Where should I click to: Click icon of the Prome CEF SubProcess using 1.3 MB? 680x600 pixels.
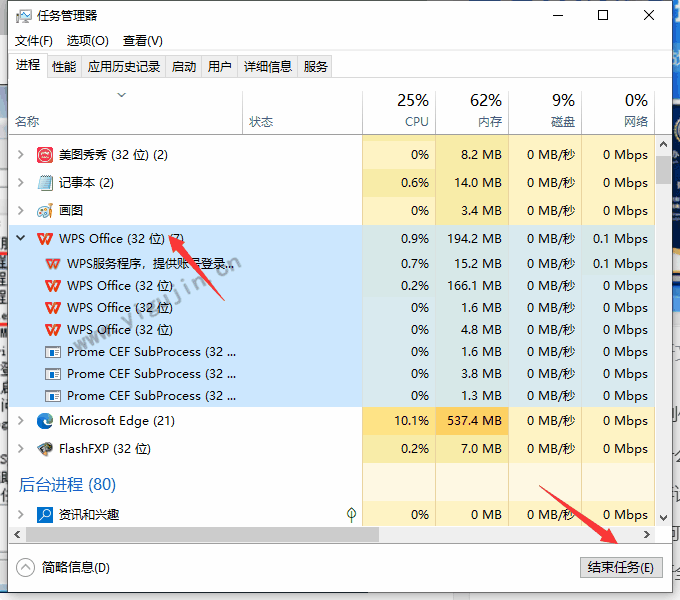[x=53, y=396]
